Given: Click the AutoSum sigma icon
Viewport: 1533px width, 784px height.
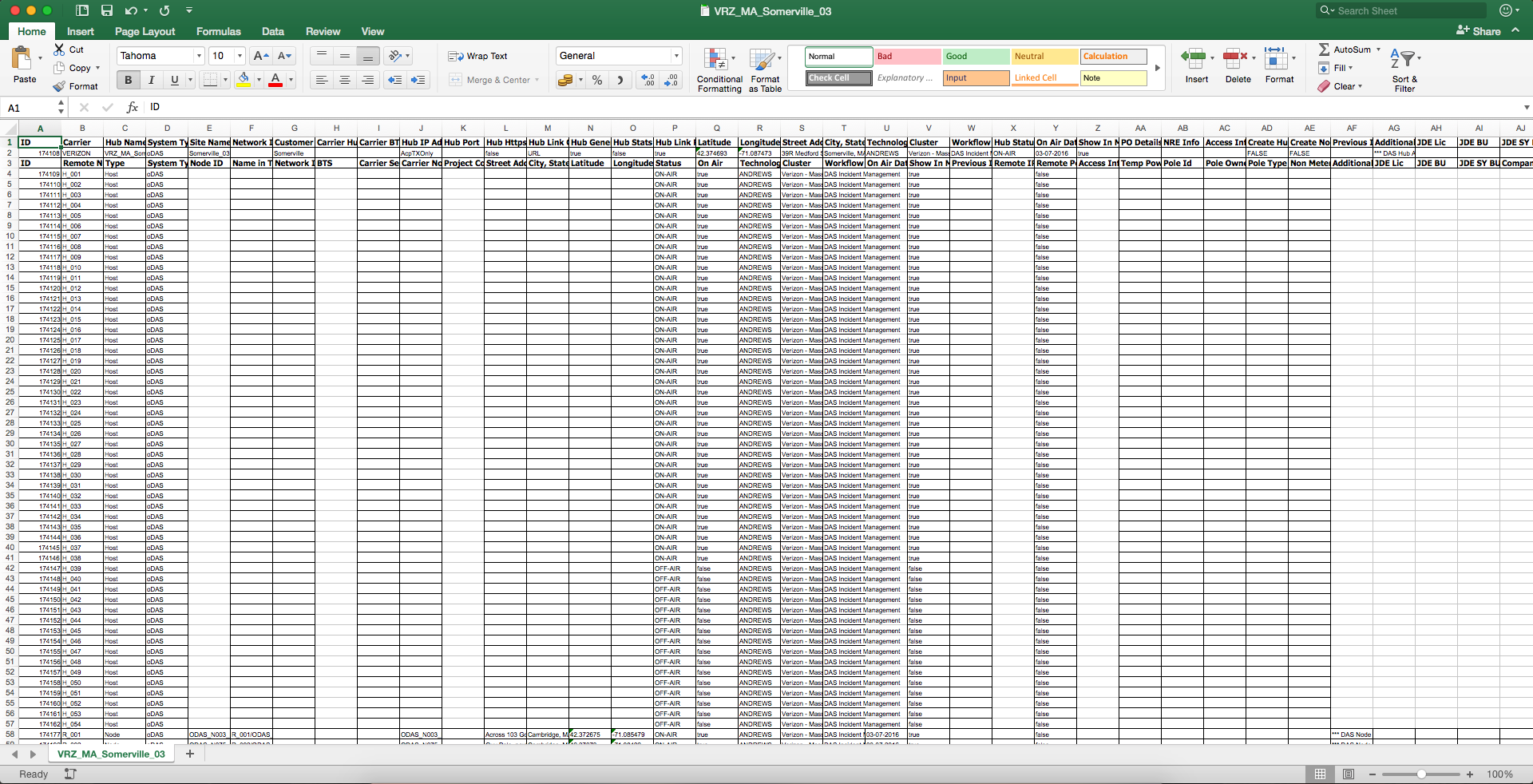Looking at the screenshot, I should (x=1324, y=49).
